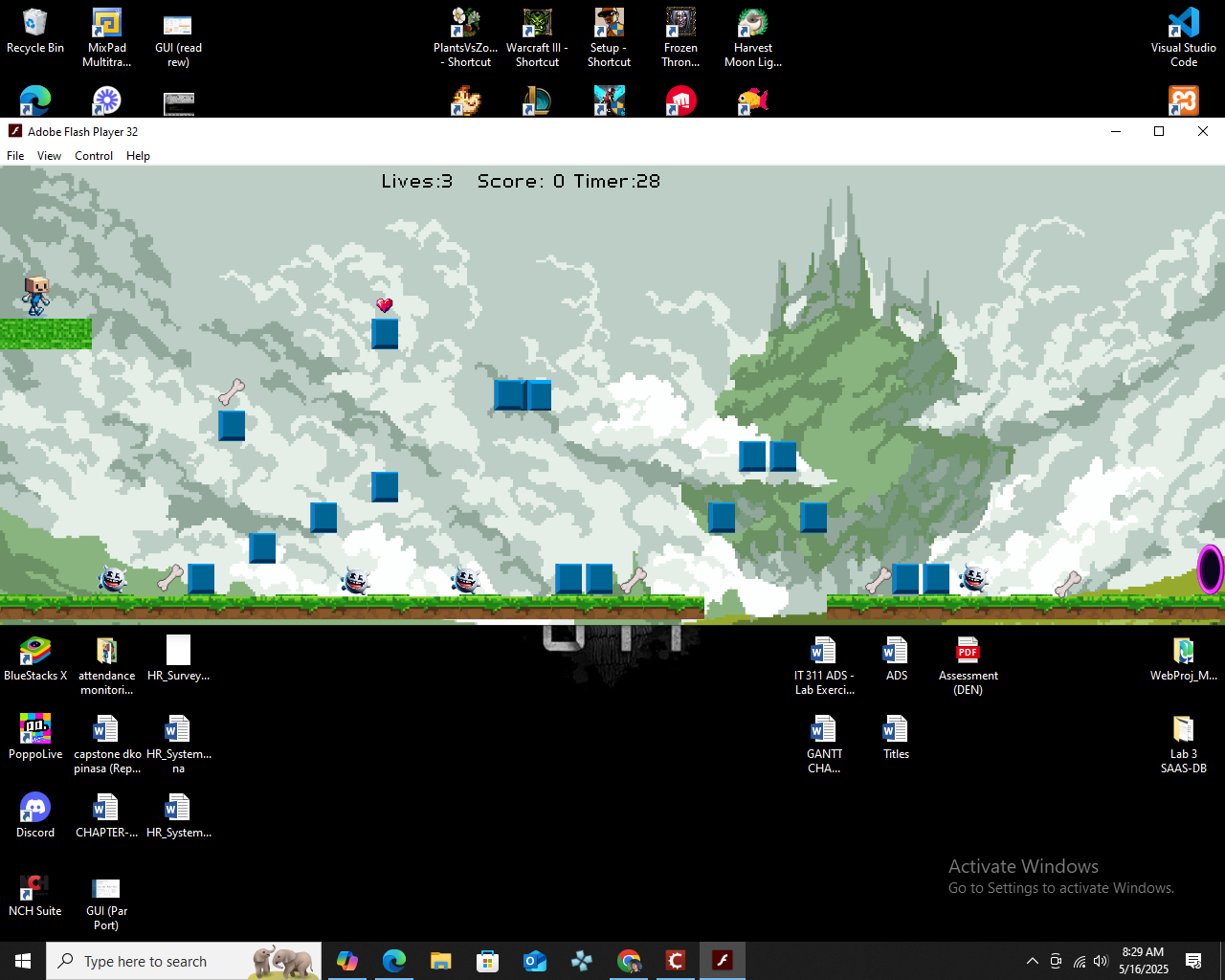Launch the Warcraft III shortcut
1225x980 pixels.
(x=537, y=36)
